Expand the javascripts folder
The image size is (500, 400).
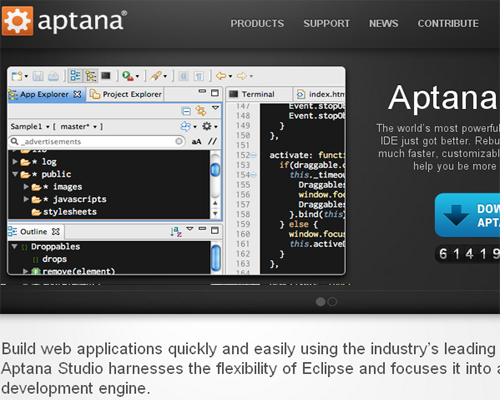coord(26,199)
